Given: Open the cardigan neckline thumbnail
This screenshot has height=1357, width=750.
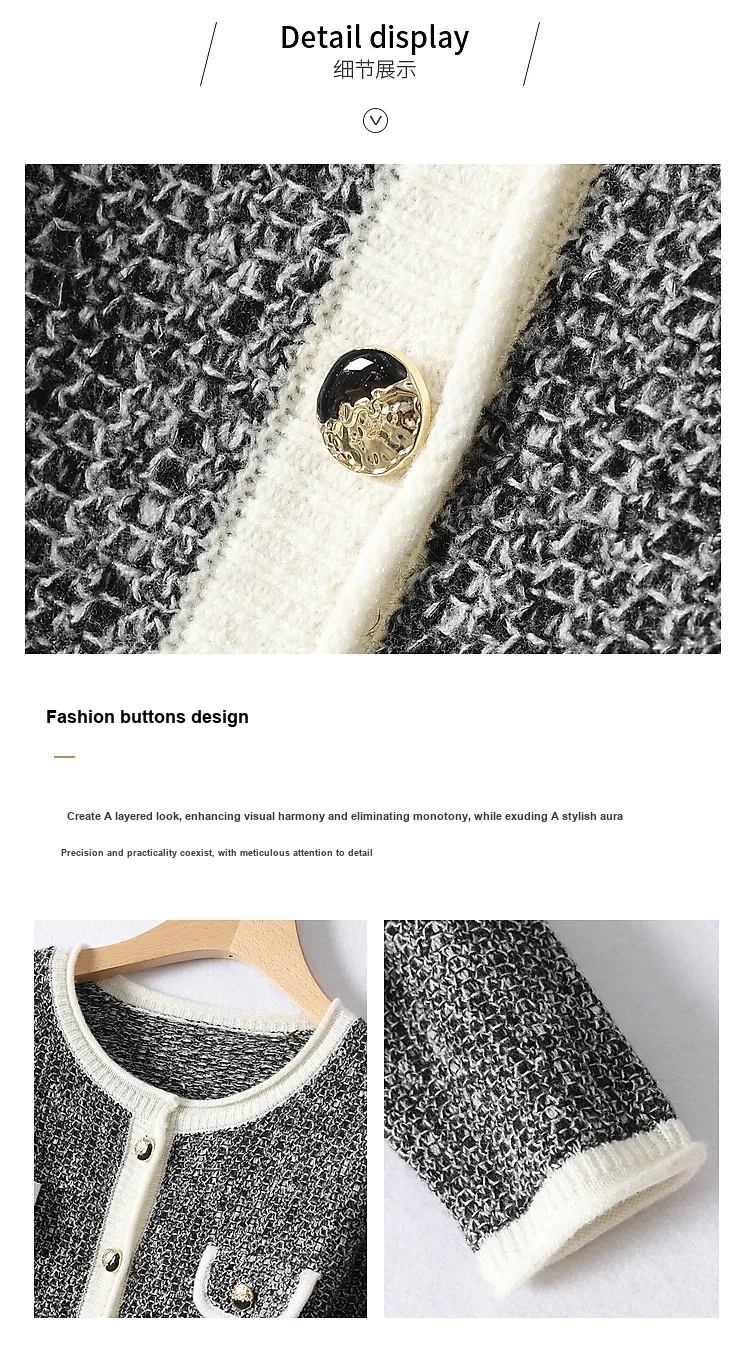Looking at the screenshot, I should coord(200,1119).
